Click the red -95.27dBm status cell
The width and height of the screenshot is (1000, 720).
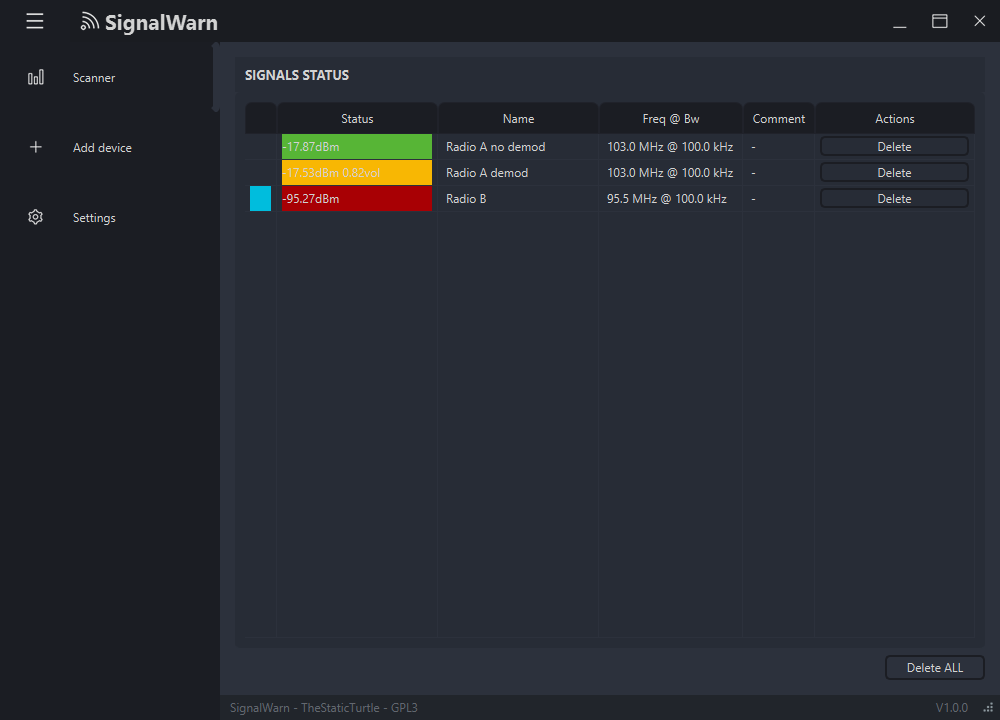(x=357, y=198)
